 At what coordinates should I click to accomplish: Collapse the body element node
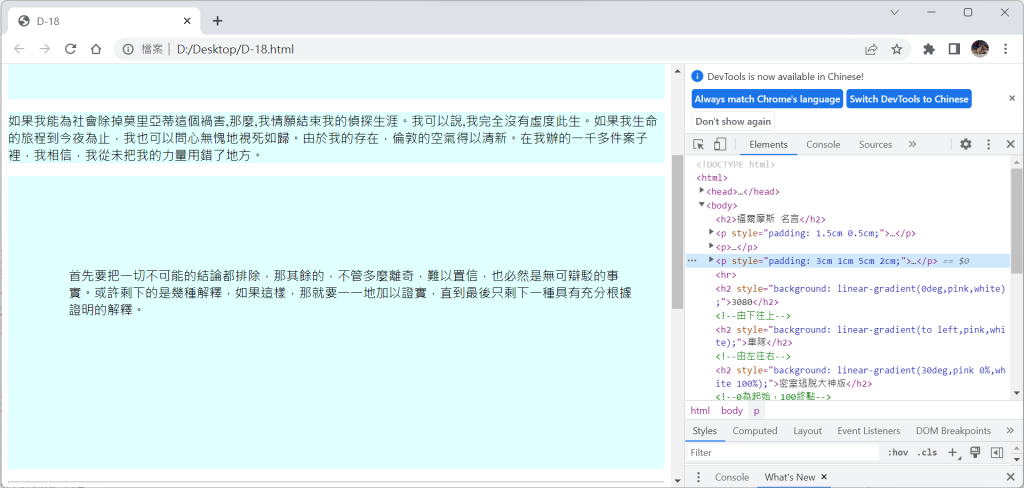click(x=702, y=204)
